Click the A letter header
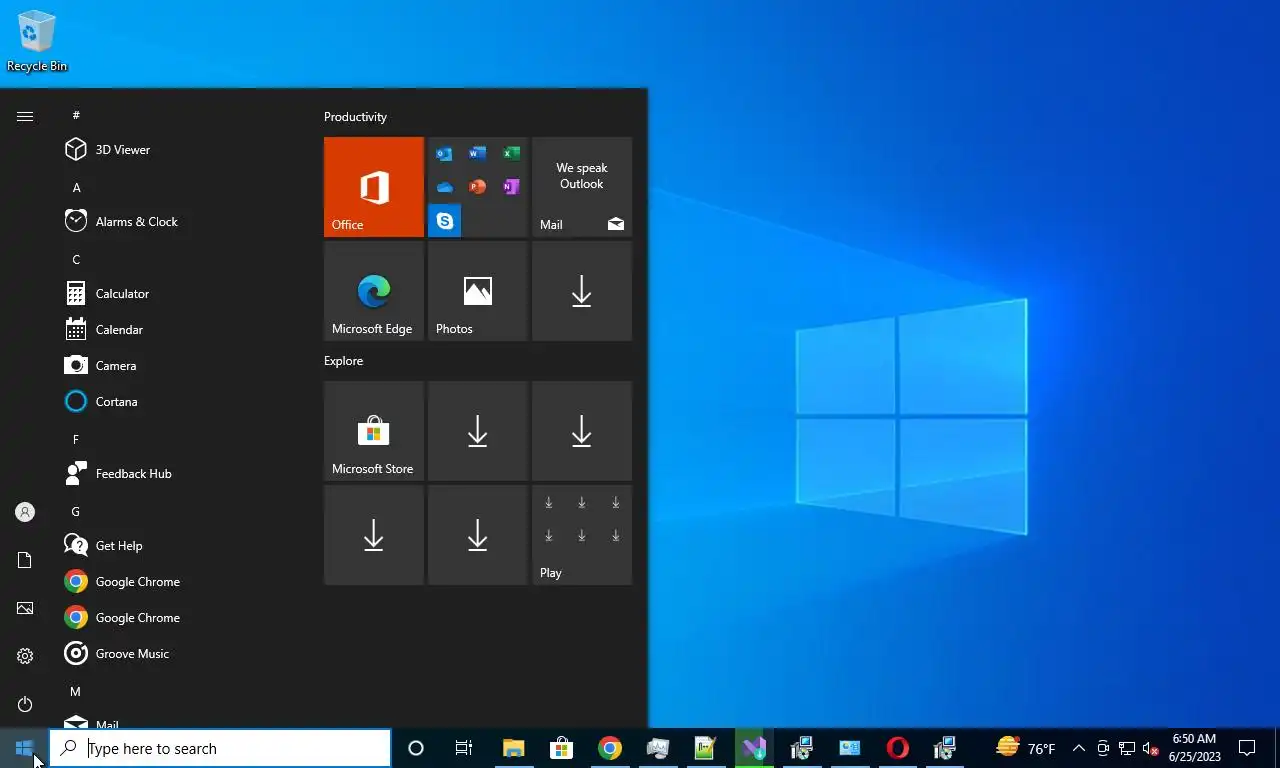The width and height of the screenshot is (1280, 768). (76, 188)
